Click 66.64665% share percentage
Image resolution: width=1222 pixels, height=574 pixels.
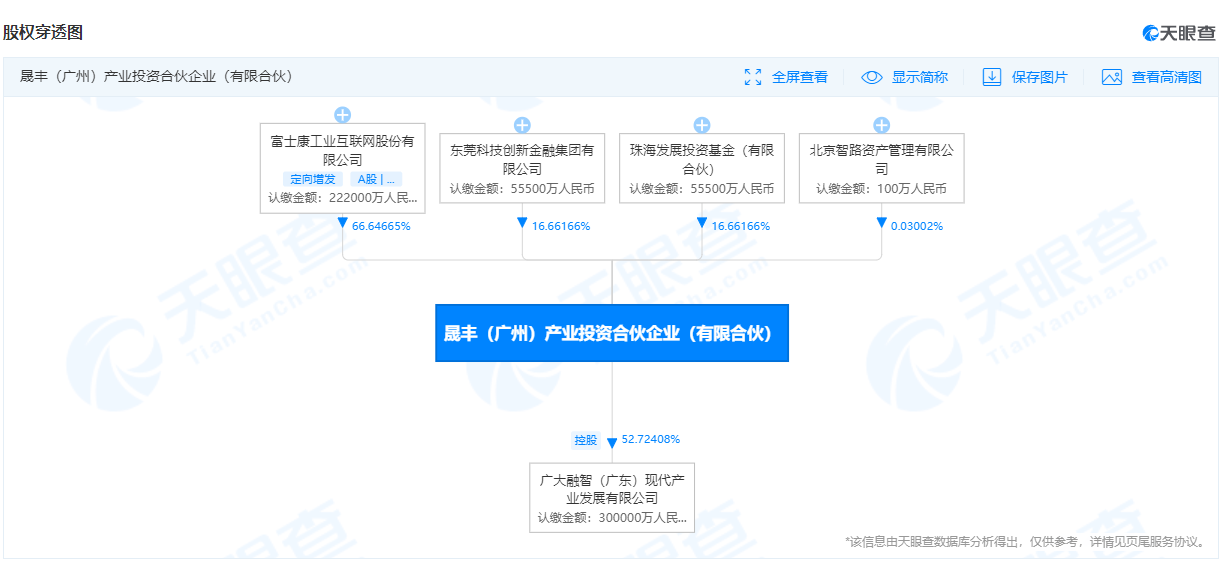click(x=381, y=226)
